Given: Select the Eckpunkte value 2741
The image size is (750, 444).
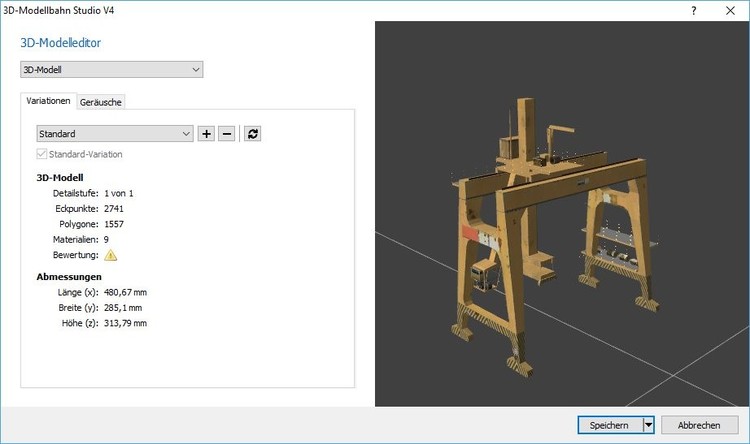Looking at the screenshot, I should click(114, 209).
